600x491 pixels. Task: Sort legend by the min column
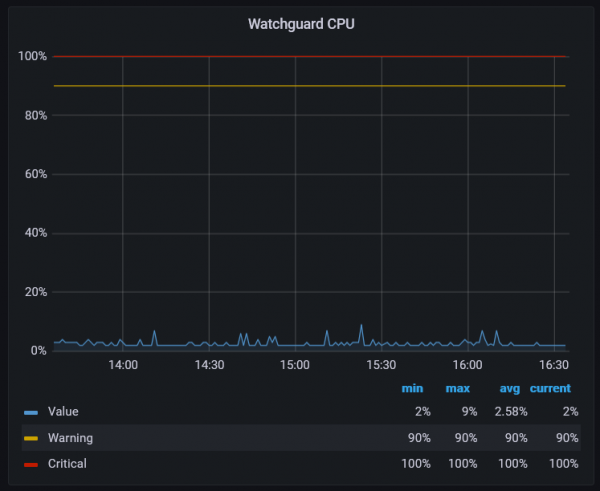412,388
